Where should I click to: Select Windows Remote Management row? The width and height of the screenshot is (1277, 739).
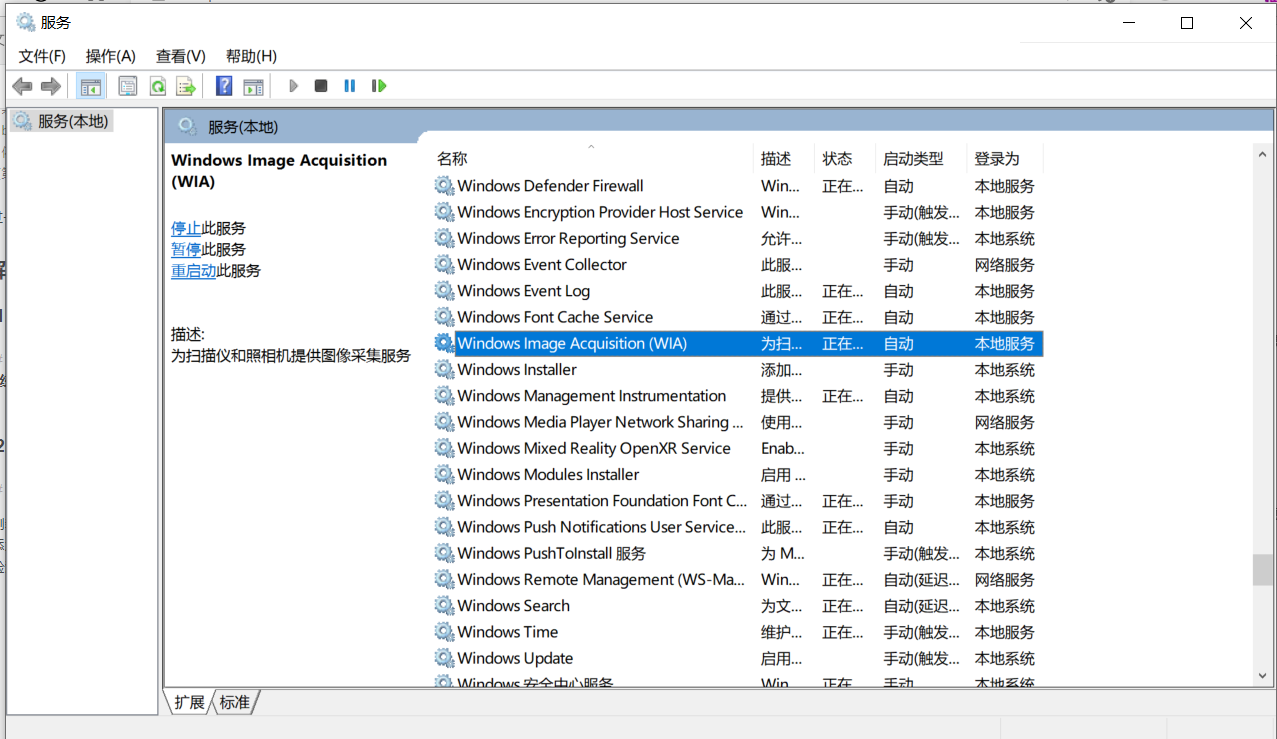coord(738,579)
